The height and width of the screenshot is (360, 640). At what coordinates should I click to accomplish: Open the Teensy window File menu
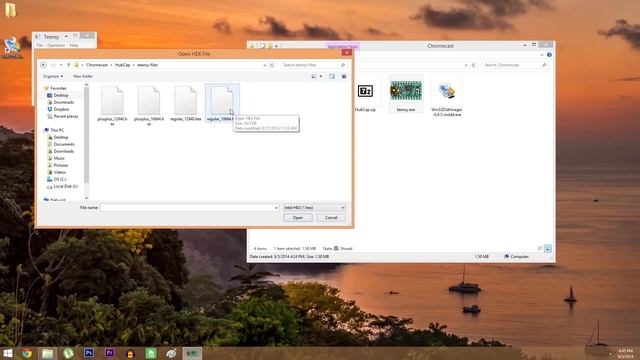40,45
